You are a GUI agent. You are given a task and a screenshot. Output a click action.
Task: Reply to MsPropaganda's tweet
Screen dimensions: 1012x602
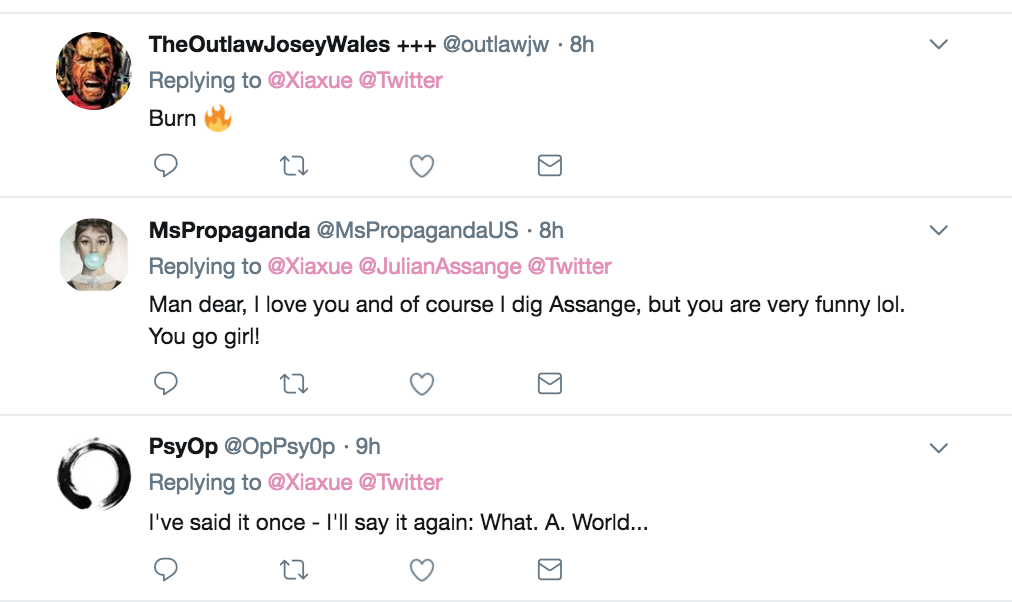(x=166, y=383)
